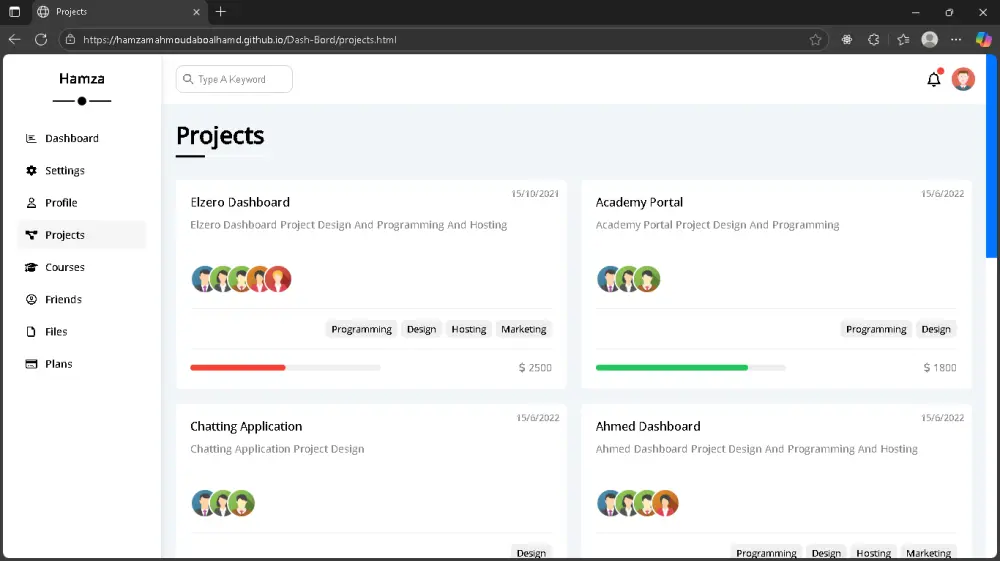This screenshot has width=1000, height=561.
Task: Click the Courses graduation cap icon
Action: [31, 267]
